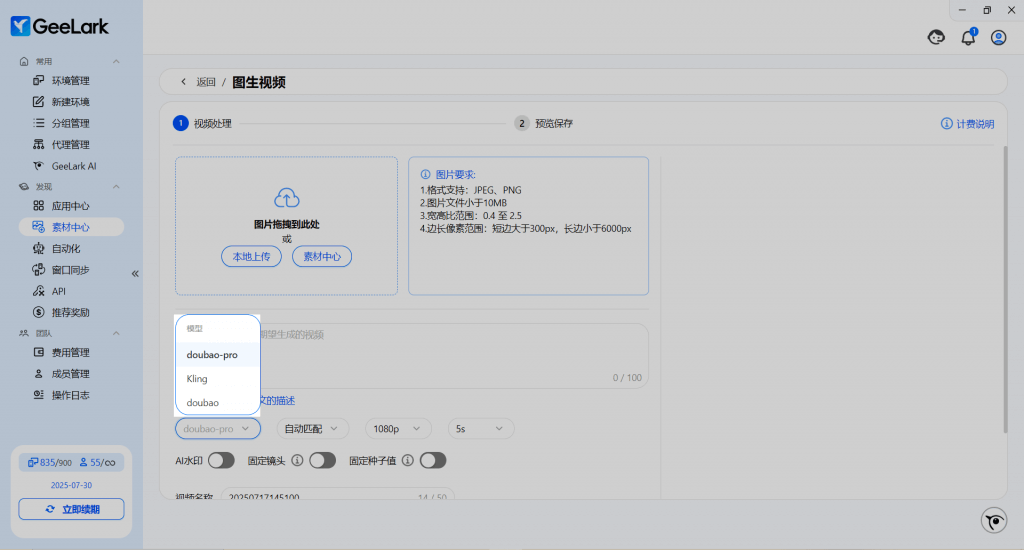
Task: Click the fixed-lens info icon
Action: pyautogui.click(x=297, y=460)
